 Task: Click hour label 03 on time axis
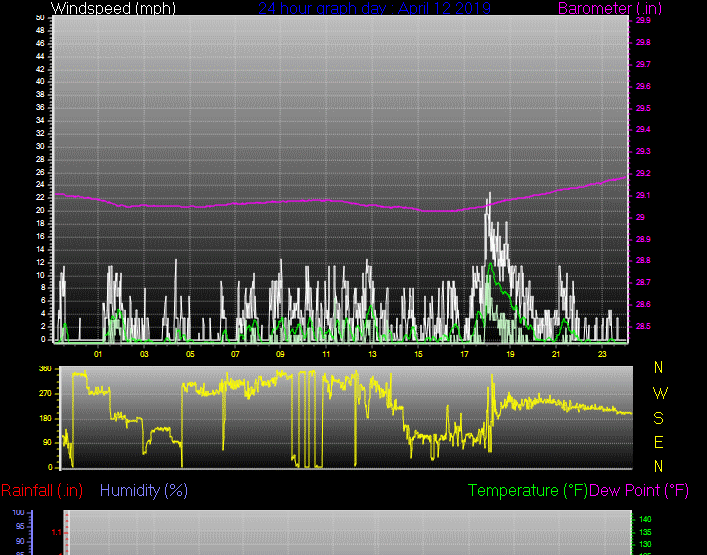(144, 354)
